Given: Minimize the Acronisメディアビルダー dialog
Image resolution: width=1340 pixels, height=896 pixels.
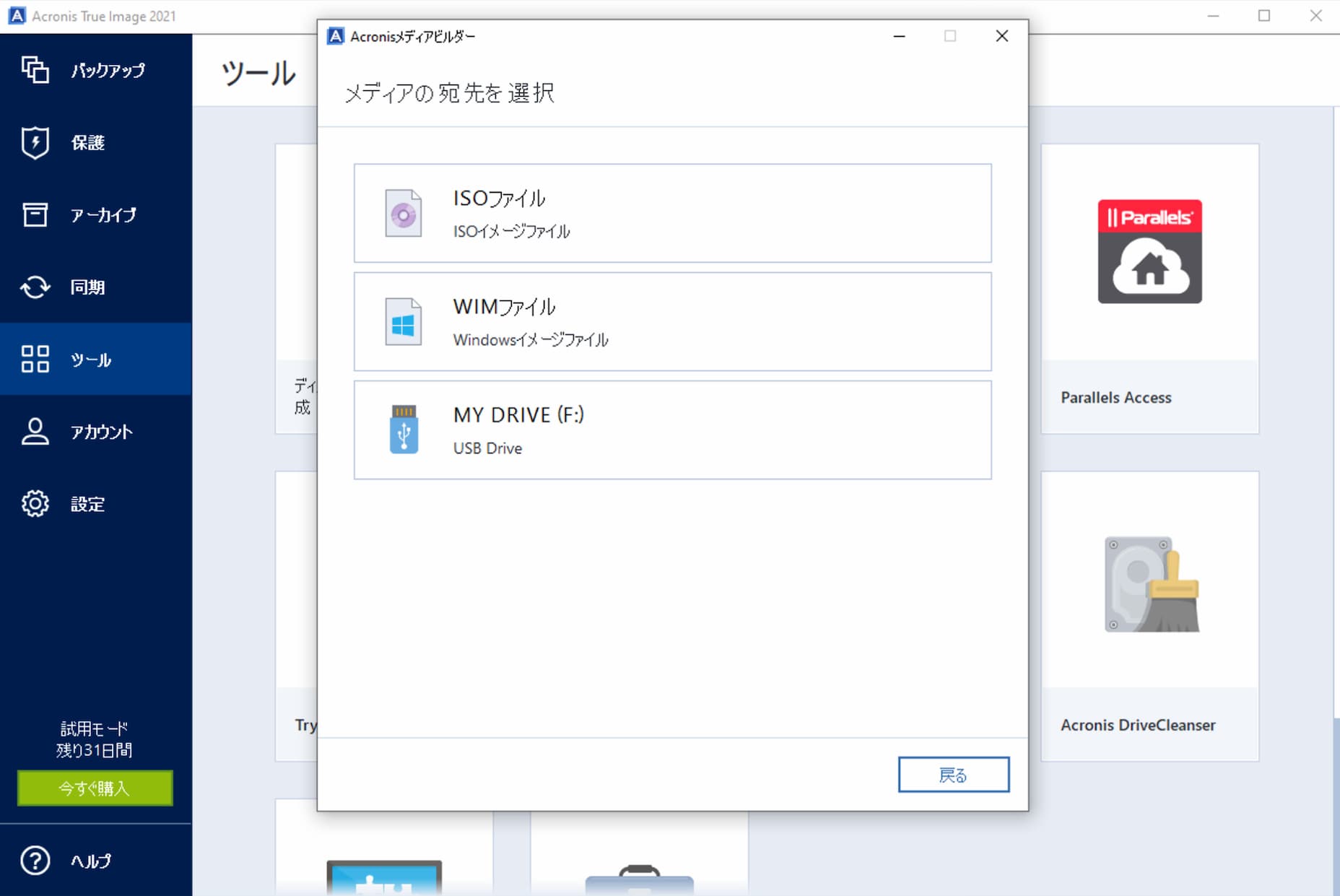Looking at the screenshot, I should click(899, 36).
